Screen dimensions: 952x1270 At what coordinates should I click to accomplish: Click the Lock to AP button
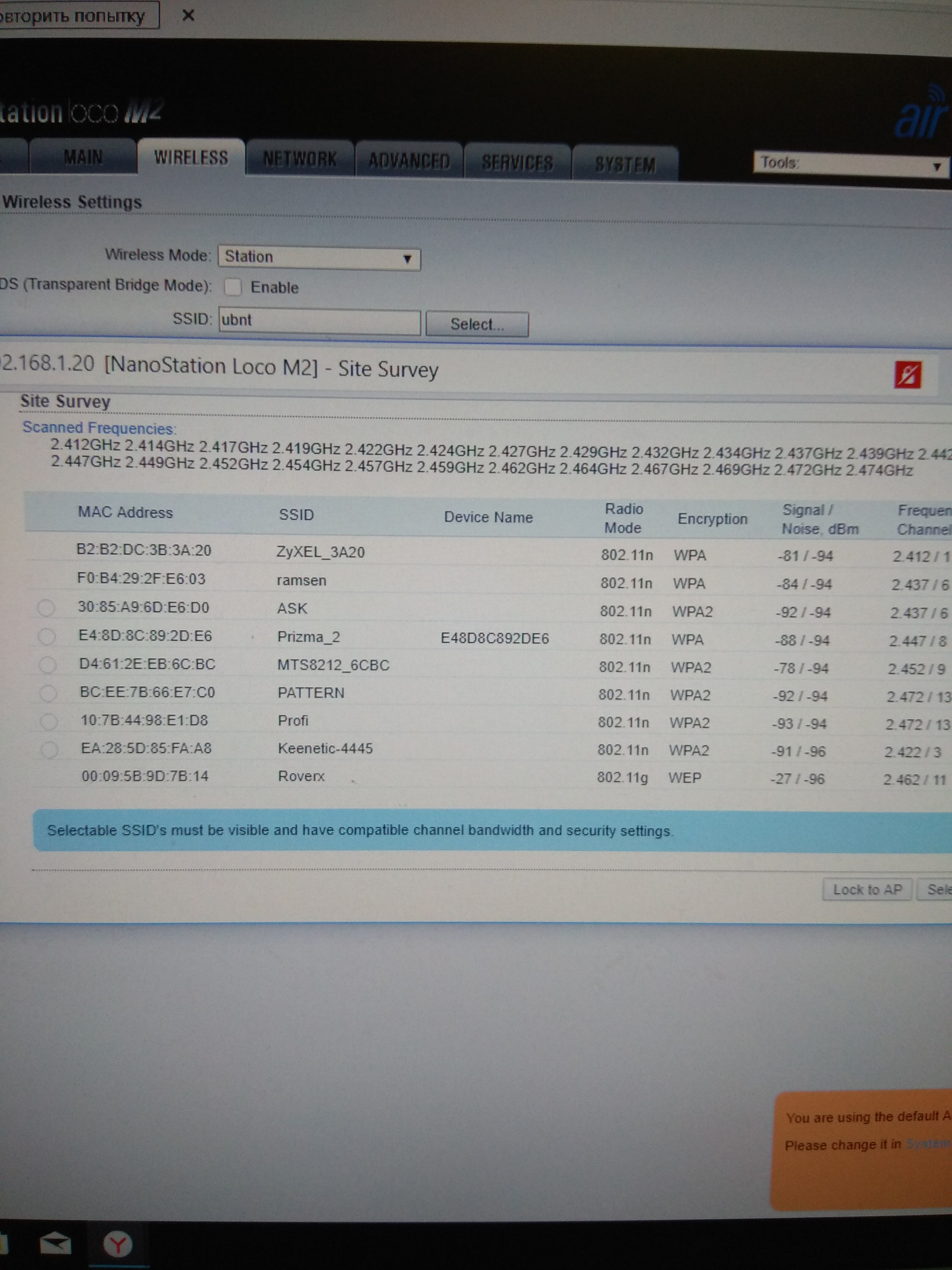(867, 889)
